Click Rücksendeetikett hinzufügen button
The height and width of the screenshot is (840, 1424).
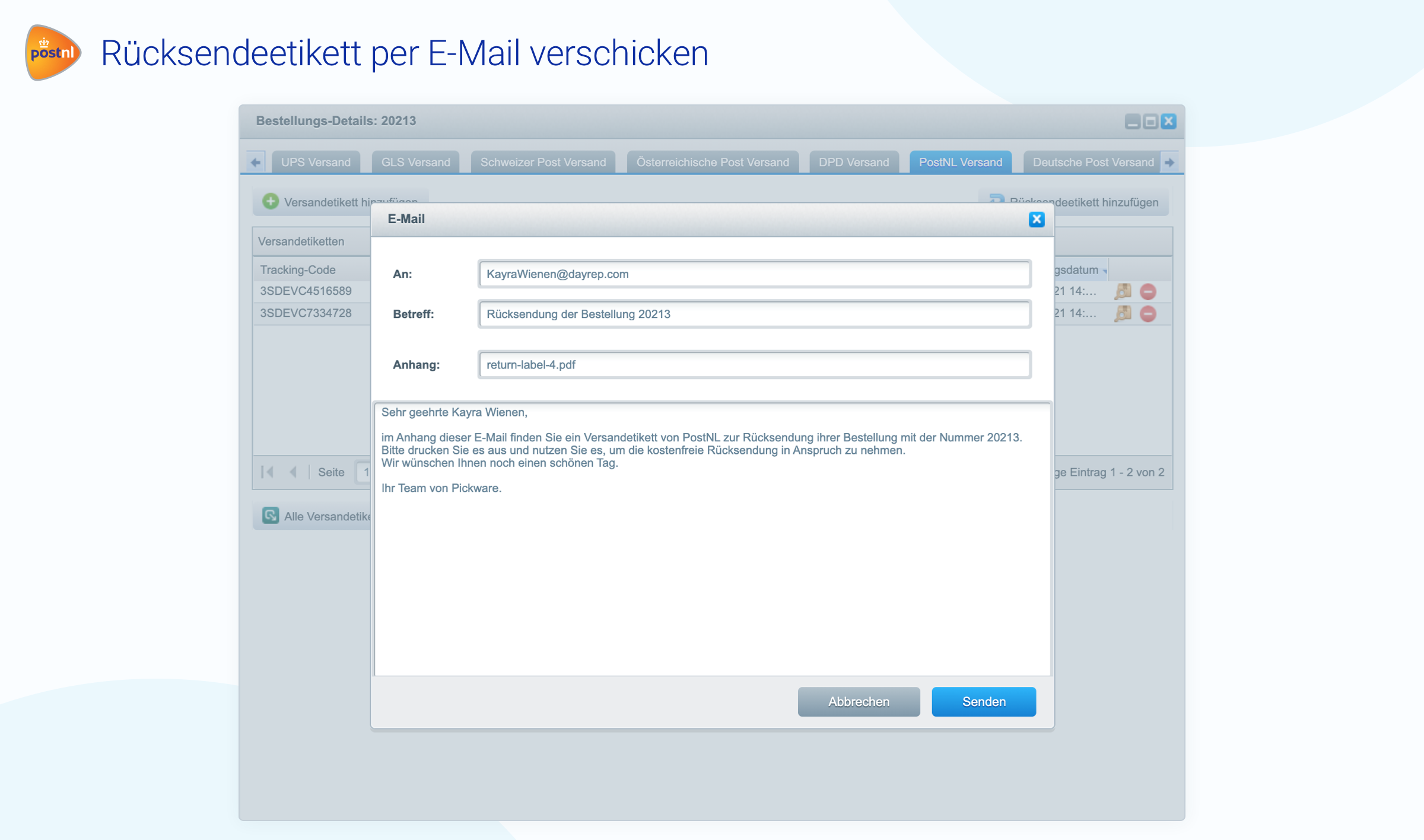click(x=1074, y=202)
